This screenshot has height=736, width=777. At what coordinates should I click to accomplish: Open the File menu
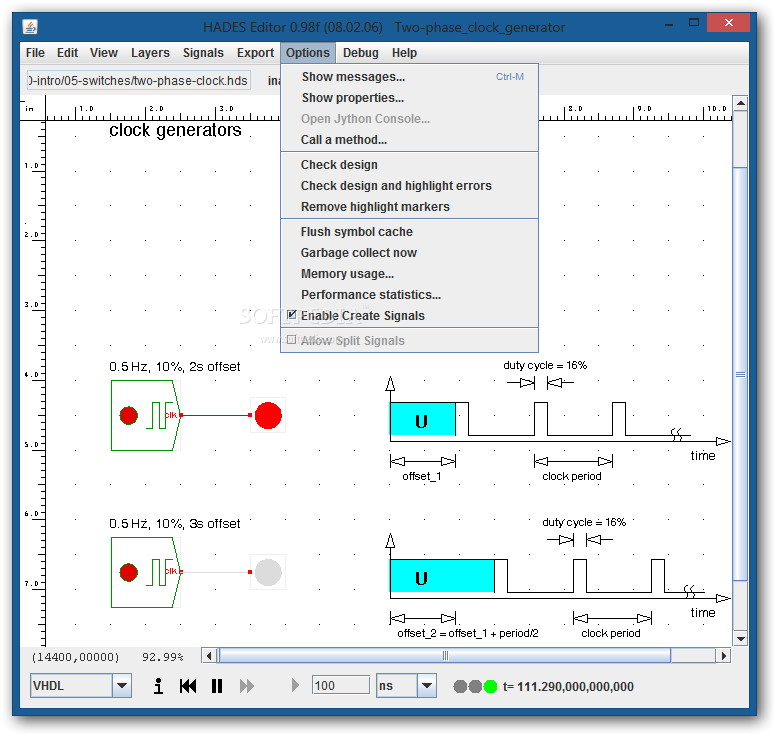35,53
